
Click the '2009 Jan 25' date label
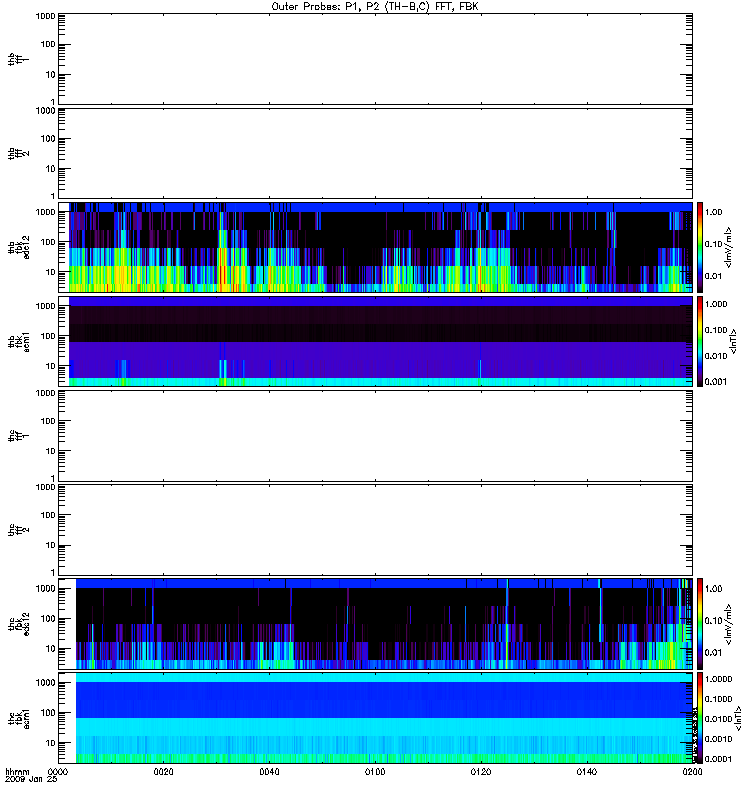(31, 780)
